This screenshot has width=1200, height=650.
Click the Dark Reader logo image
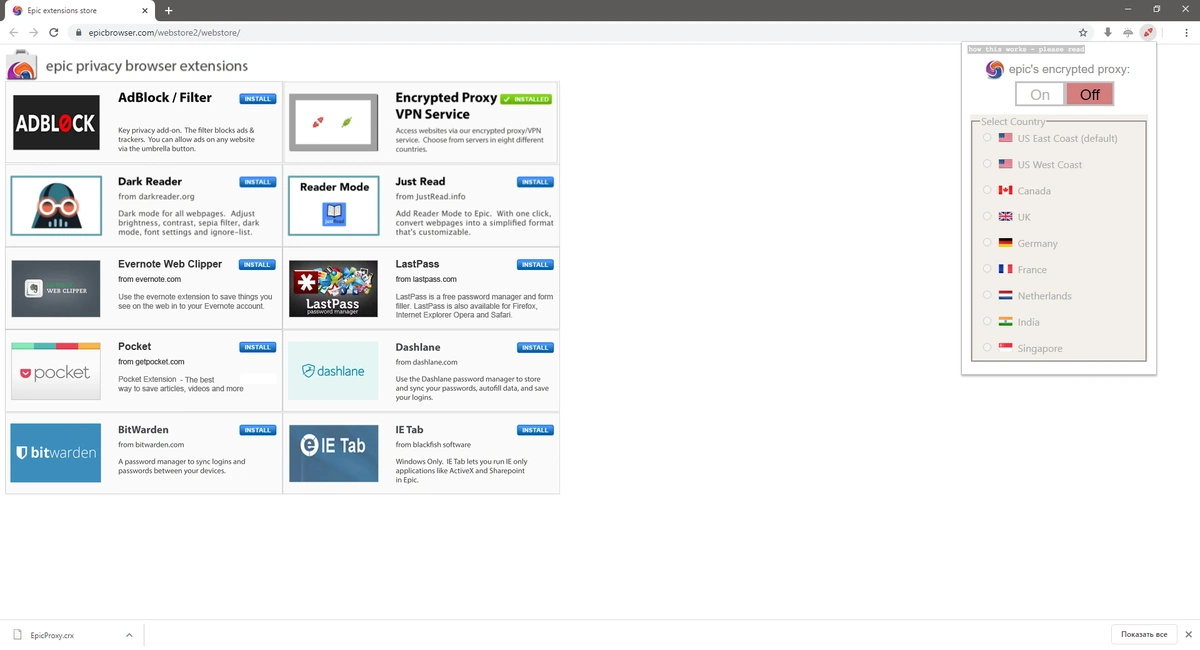coord(56,206)
